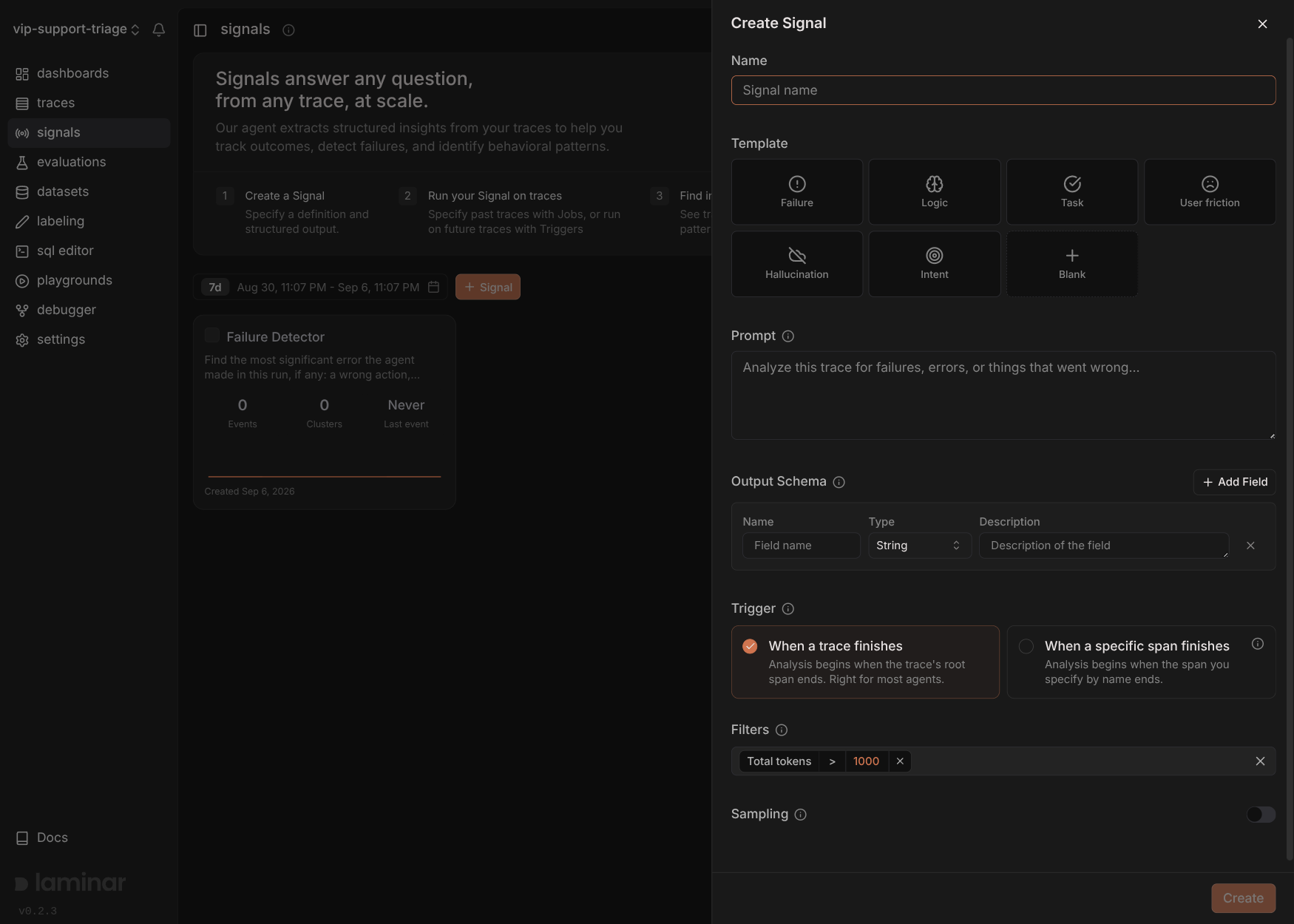Enable the Sampling switch
1294x924 pixels.
click(1260, 815)
